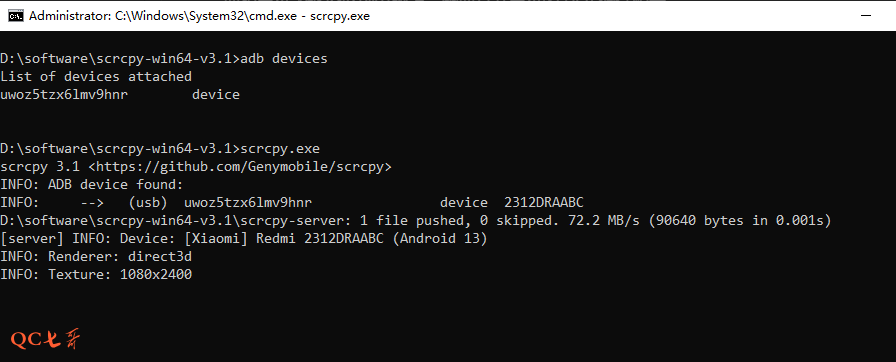Click the 'scrcpy 3.1' version text
Screen dimensions: 896x362
pyautogui.click(x=40, y=167)
